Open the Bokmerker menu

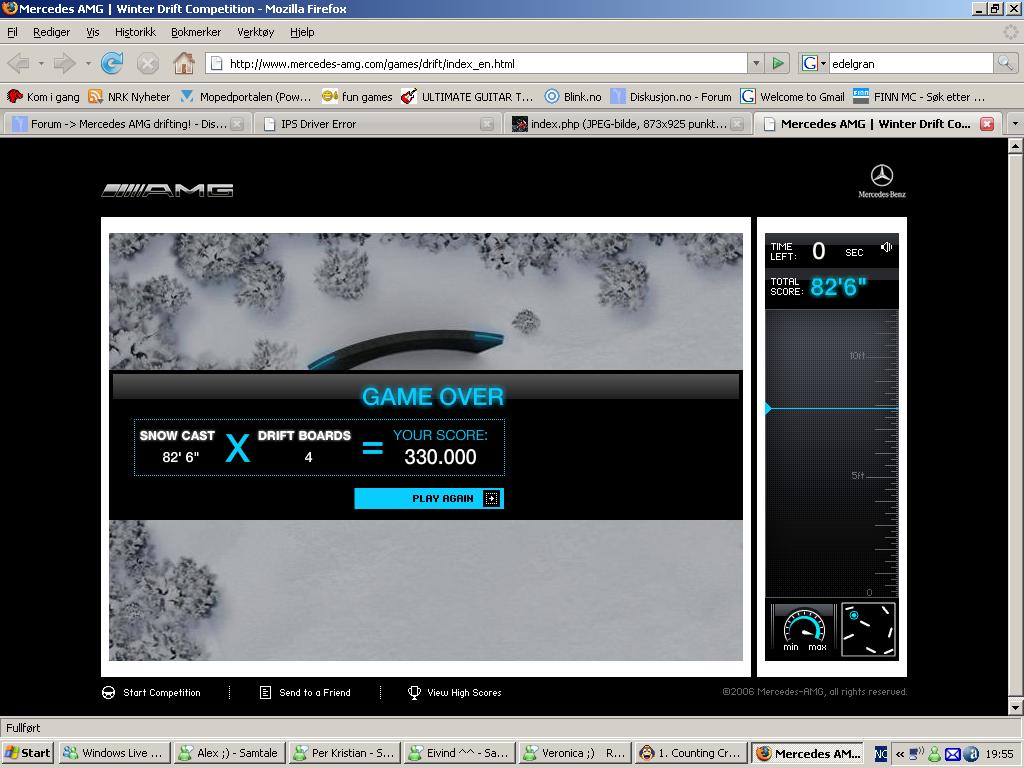point(196,32)
